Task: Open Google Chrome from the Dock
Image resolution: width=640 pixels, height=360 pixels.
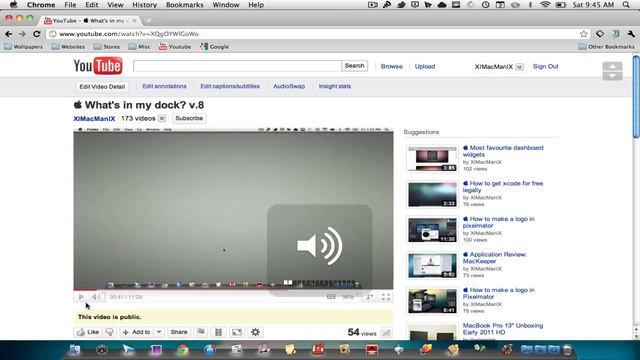Action: [x=183, y=350]
